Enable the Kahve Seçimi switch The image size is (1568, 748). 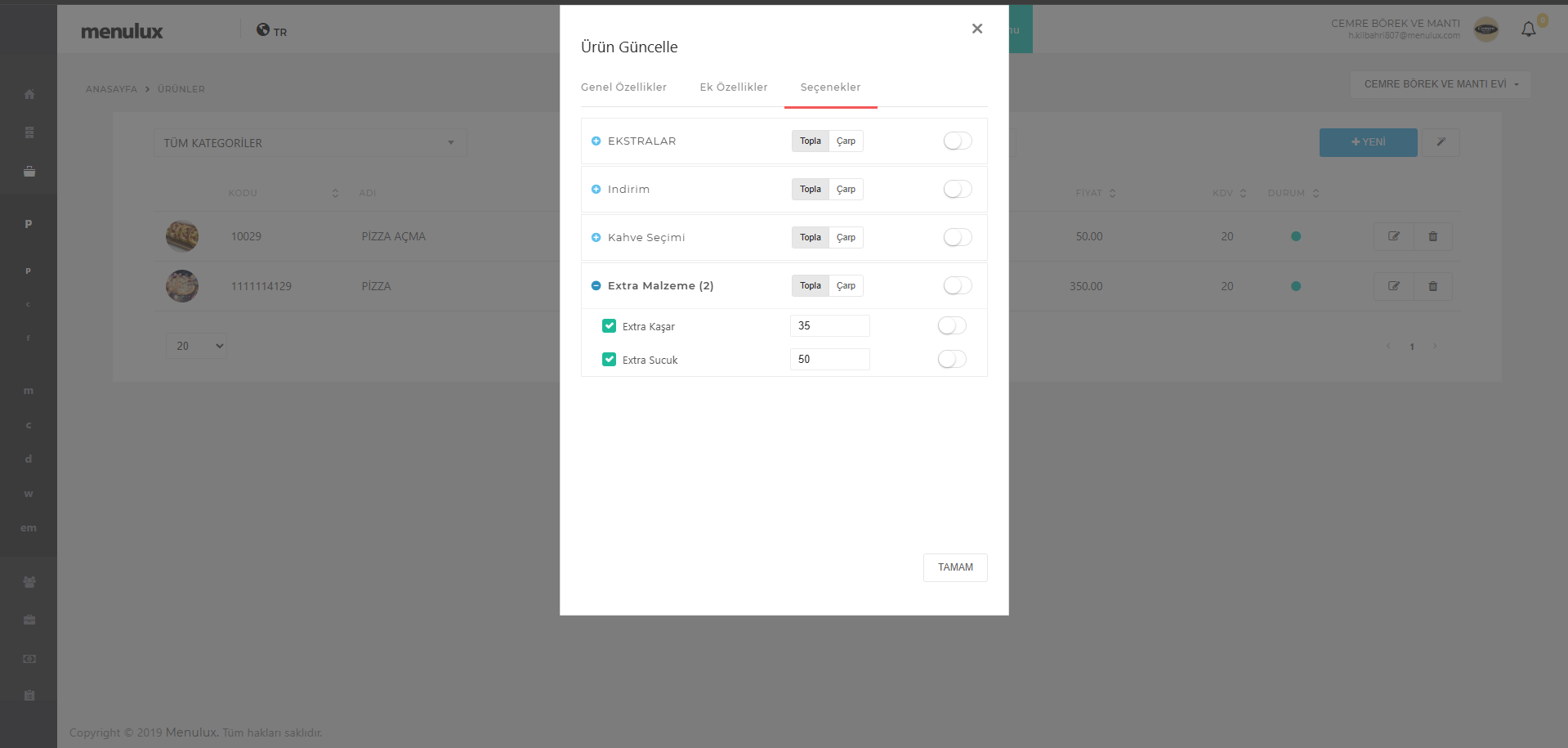click(x=958, y=237)
